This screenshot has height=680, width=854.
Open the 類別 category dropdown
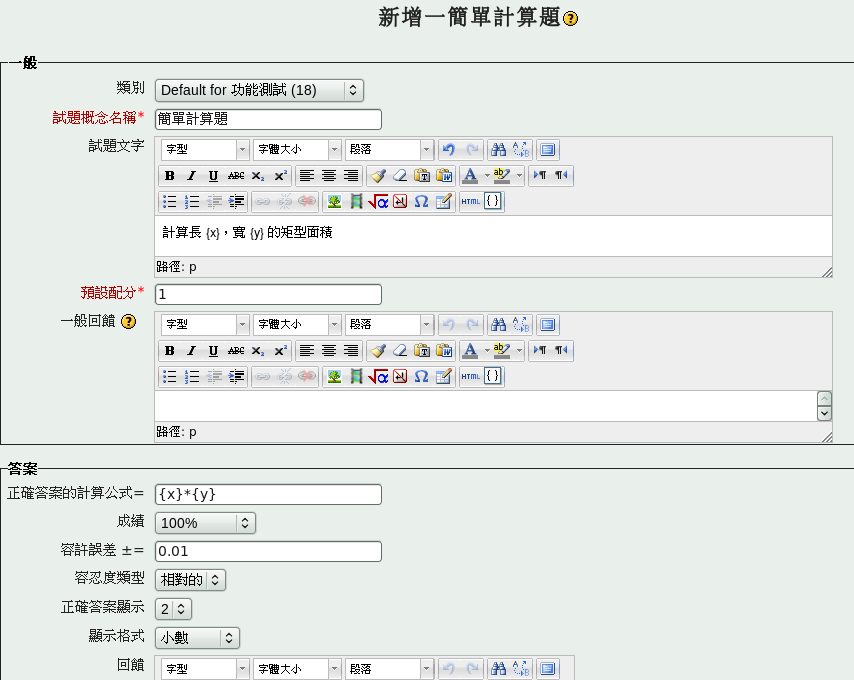[259, 90]
